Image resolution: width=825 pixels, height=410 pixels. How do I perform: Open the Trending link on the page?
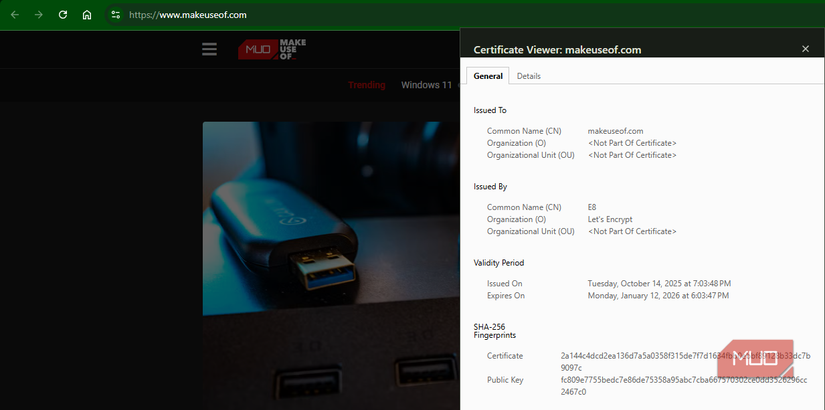tap(367, 85)
